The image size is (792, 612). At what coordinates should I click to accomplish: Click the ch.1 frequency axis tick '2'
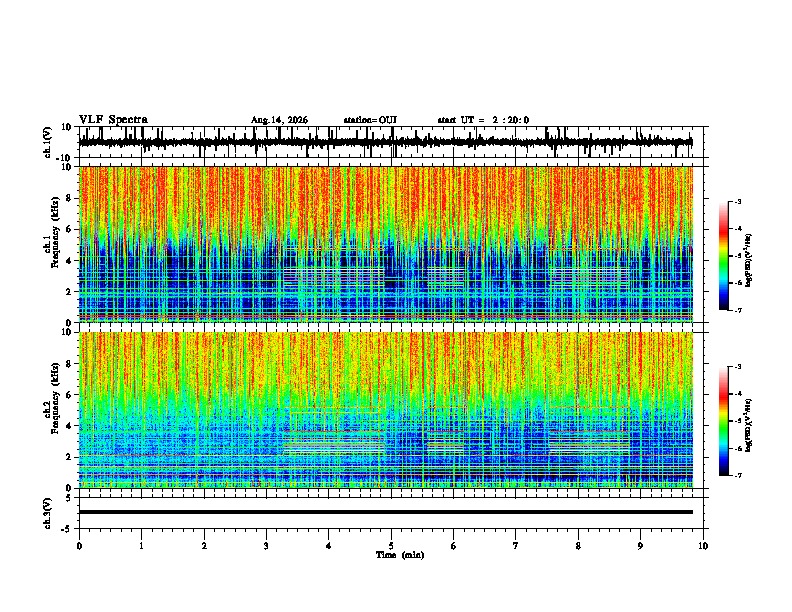pyautogui.click(x=70, y=292)
